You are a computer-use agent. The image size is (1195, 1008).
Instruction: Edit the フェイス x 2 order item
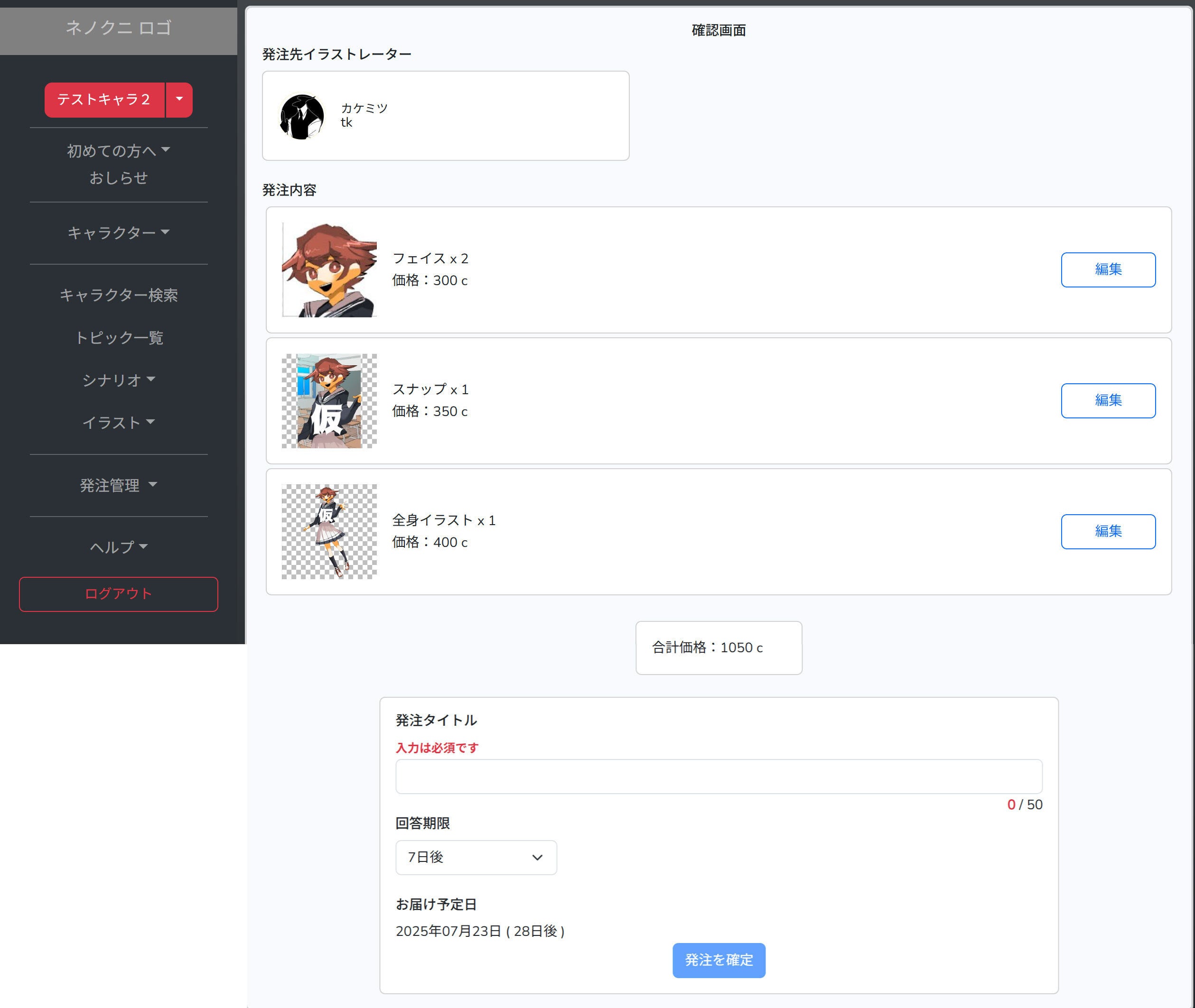tap(1108, 270)
